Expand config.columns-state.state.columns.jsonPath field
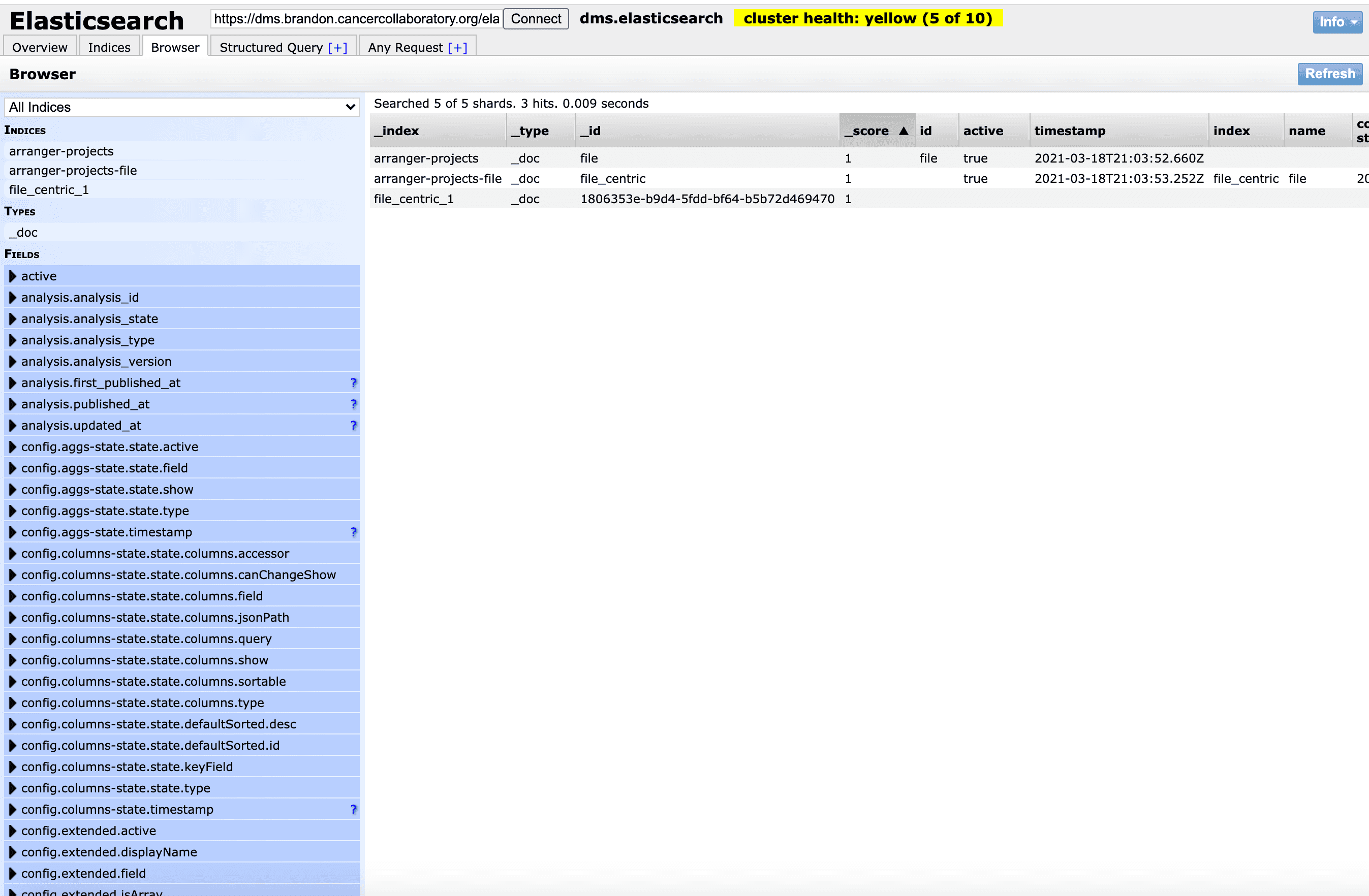 [x=13, y=618]
